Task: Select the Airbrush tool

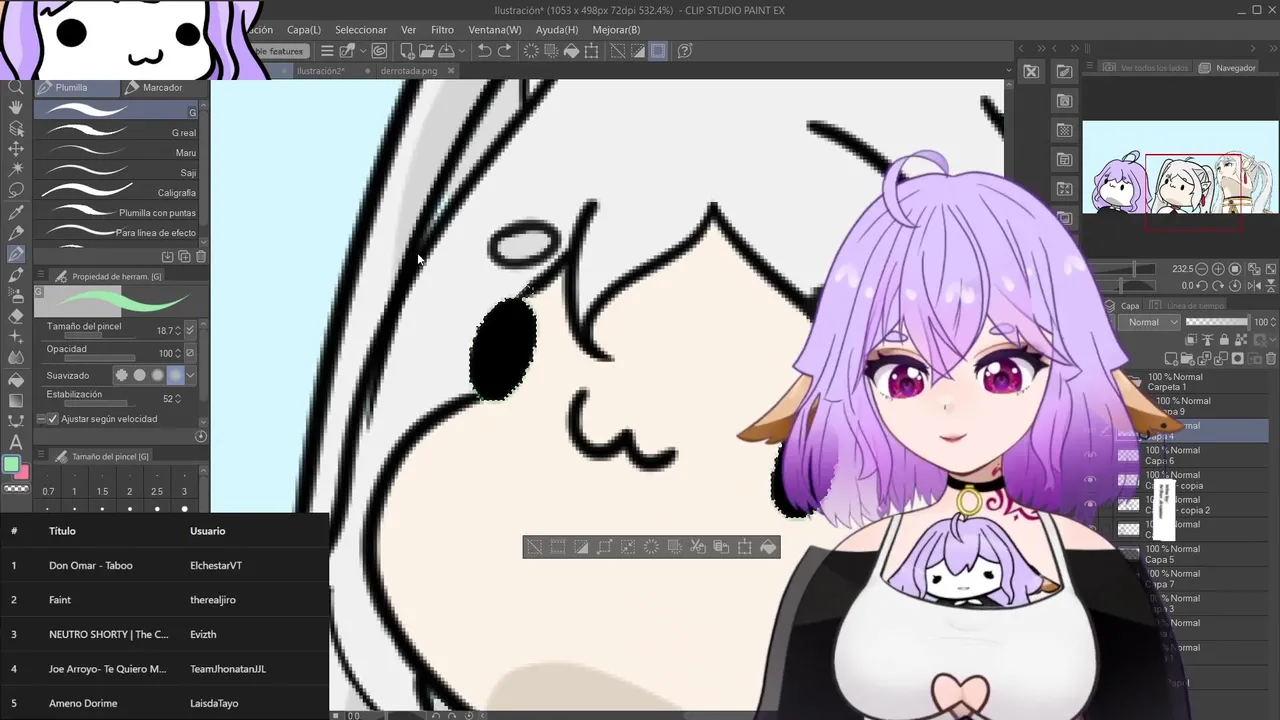Action: coord(16,296)
